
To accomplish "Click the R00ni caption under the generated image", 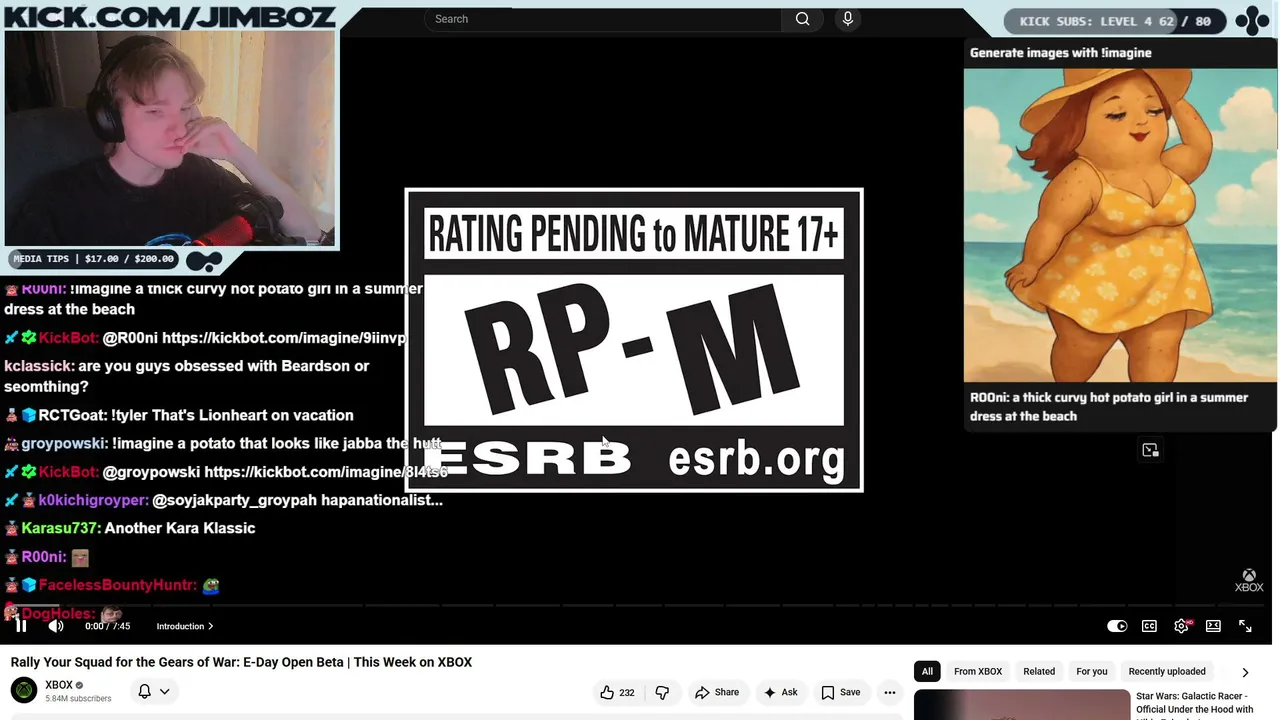I will pyautogui.click(x=1109, y=407).
